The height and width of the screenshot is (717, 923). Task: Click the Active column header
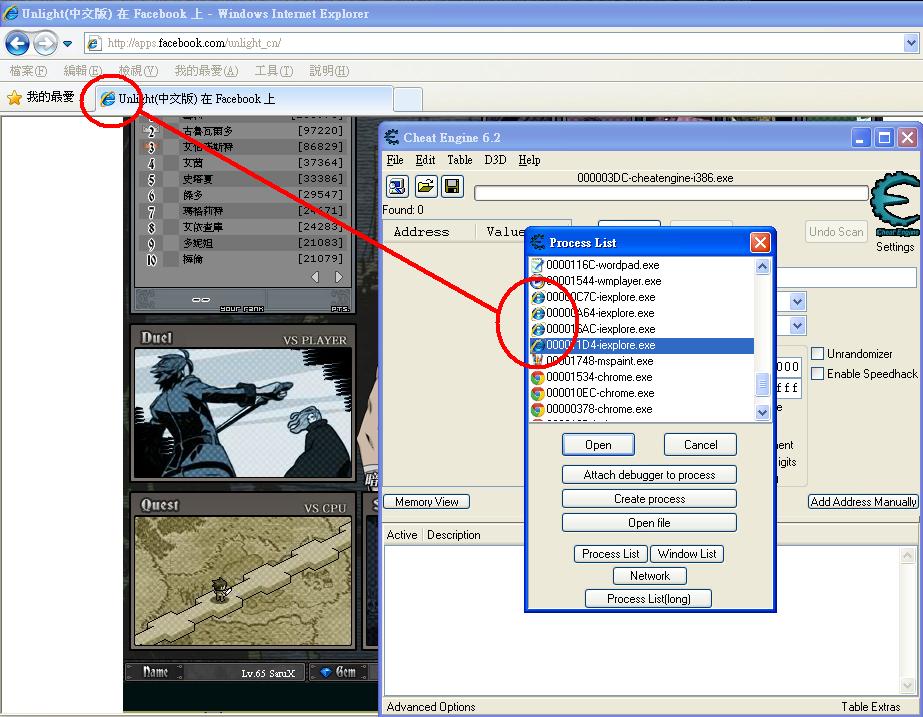click(x=402, y=535)
